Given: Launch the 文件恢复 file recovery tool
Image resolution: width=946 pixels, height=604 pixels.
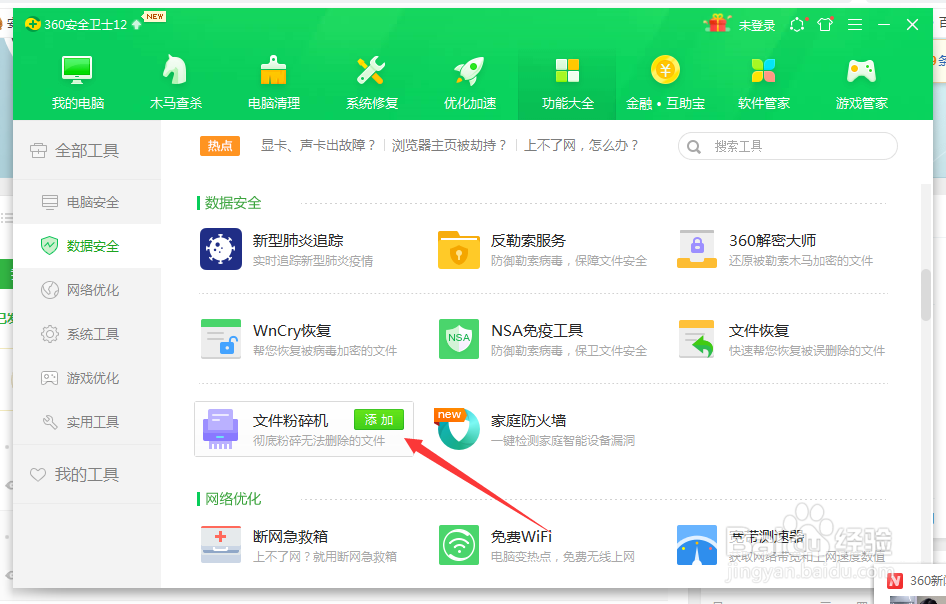Looking at the screenshot, I should tap(697, 339).
